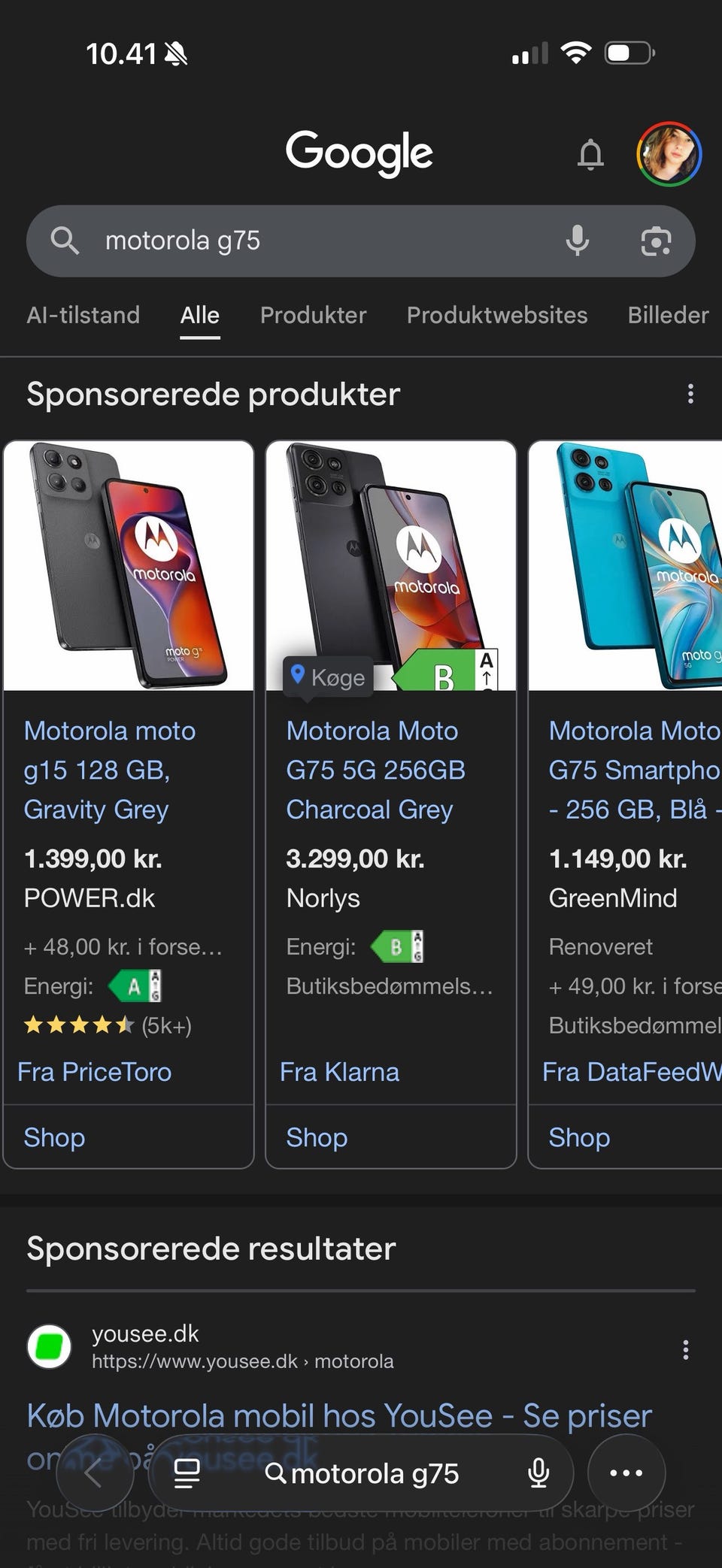The width and height of the screenshot is (722, 1568).
Task: Go back with the bottom back arrow
Action: pos(94,1473)
